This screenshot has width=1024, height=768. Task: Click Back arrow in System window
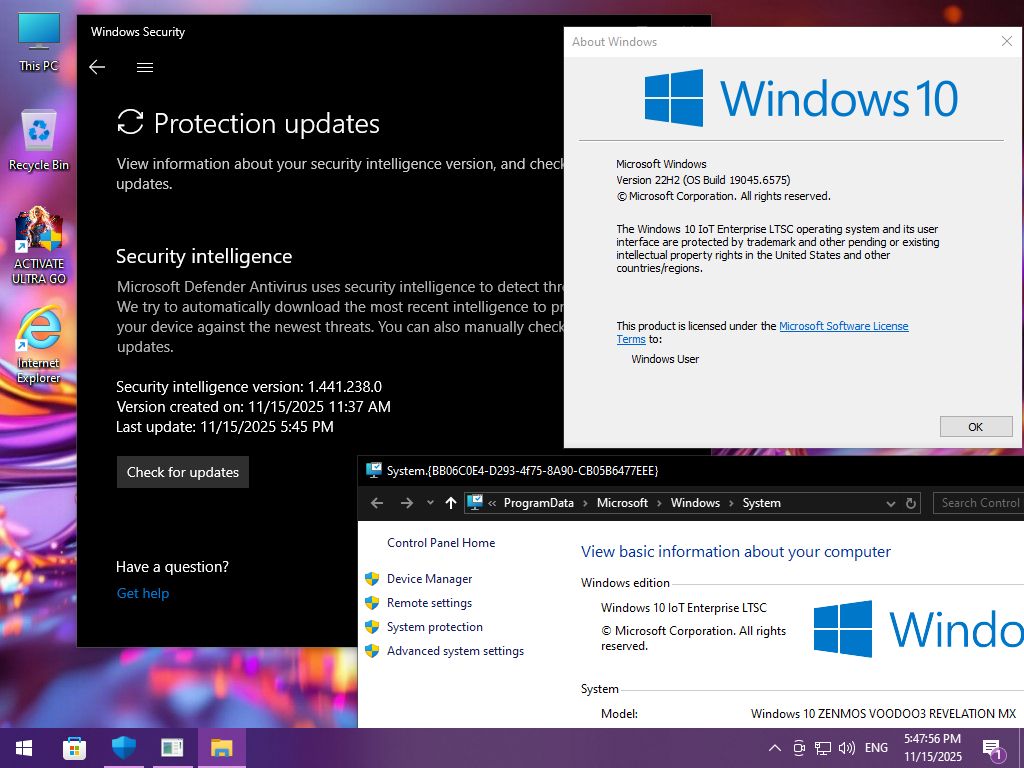tap(377, 503)
